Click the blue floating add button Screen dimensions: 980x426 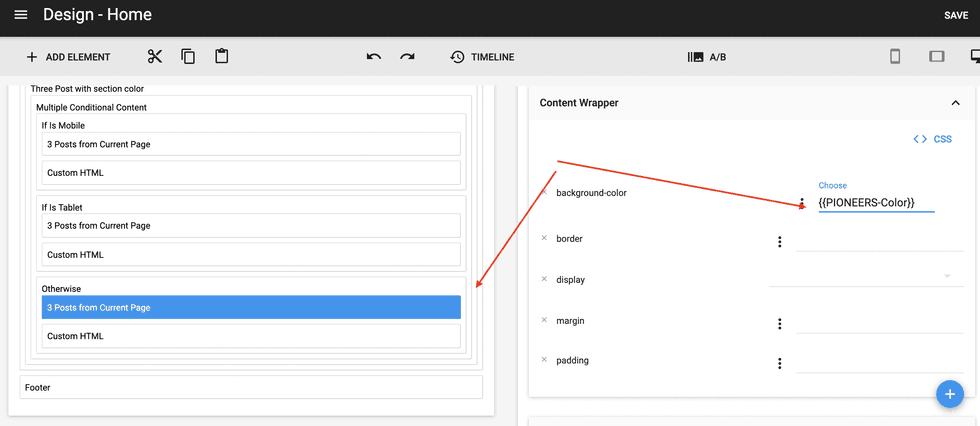click(x=949, y=394)
